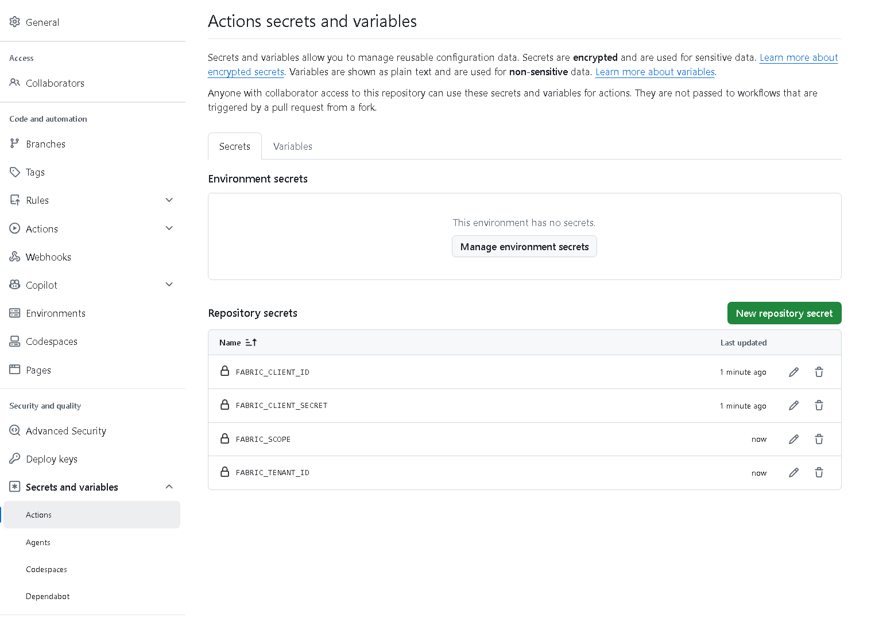Delete FABRIC_TENANT_ID using the trash icon
Screen dimensions: 875x618
click(x=819, y=473)
